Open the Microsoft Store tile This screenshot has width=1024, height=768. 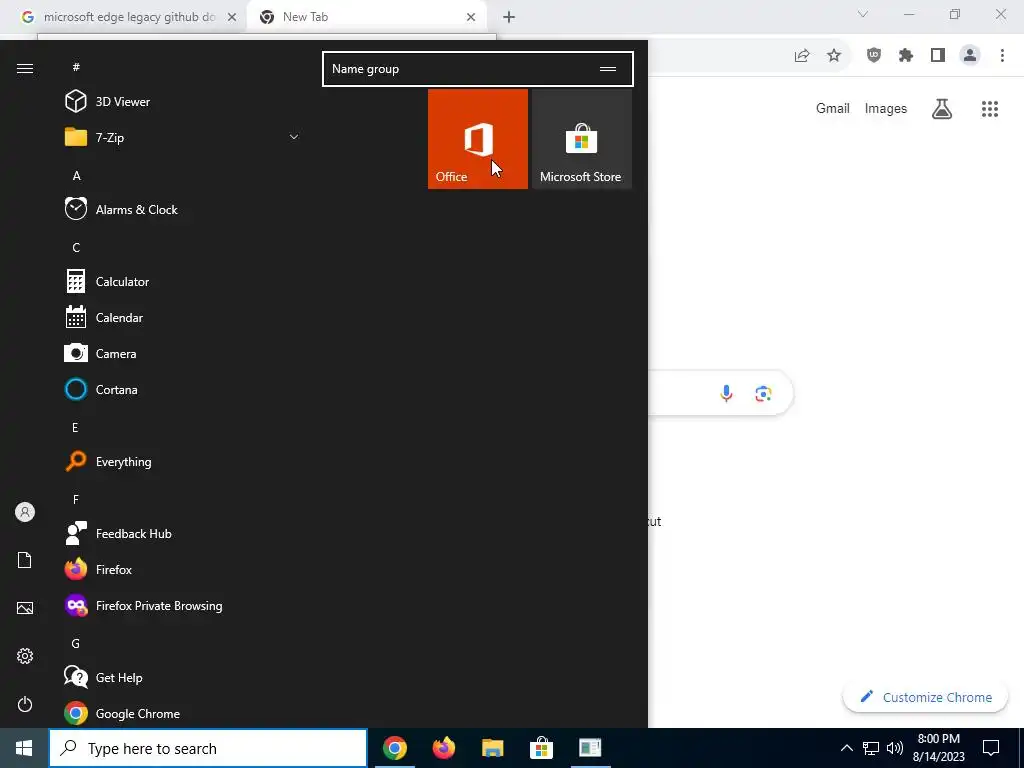point(582,139)
